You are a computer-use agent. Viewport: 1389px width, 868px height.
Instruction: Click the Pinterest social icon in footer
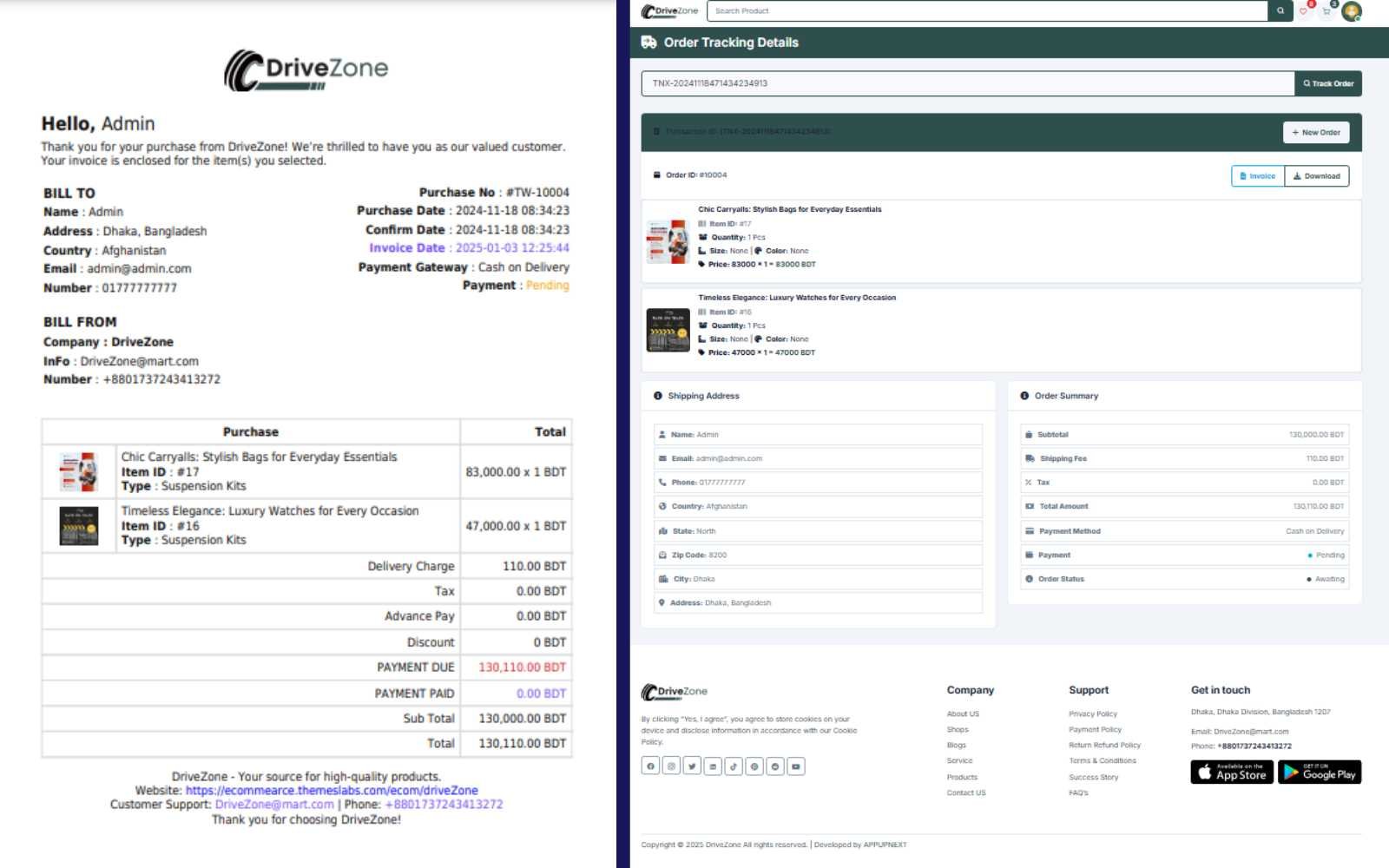pyautogui.click(x=754, y=766)
